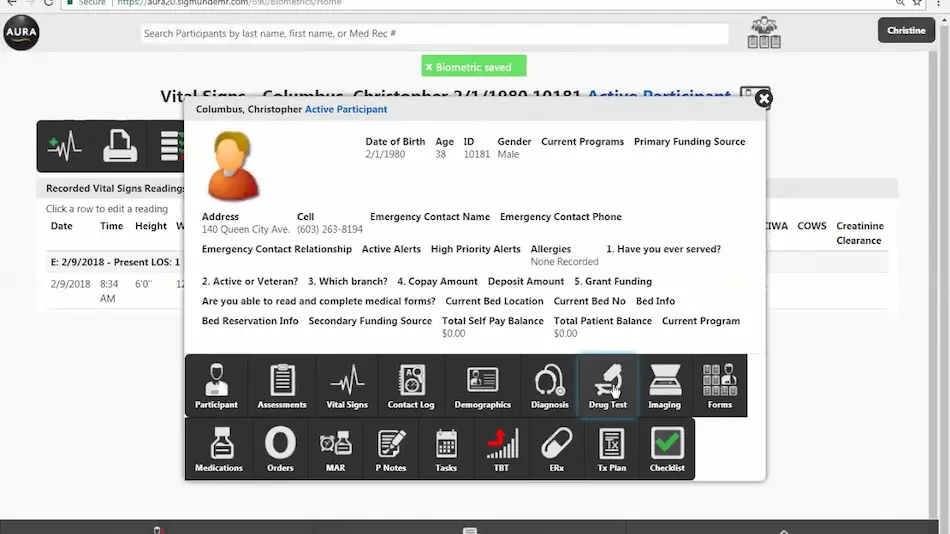Open the Medications bottle icon
Image resolution: width=950 pixels, height=534 pixels.
(x=219, y=449)
